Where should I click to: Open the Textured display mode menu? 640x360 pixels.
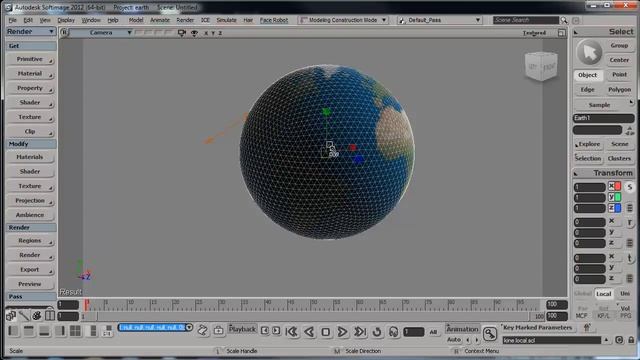[x=534, y=33]
